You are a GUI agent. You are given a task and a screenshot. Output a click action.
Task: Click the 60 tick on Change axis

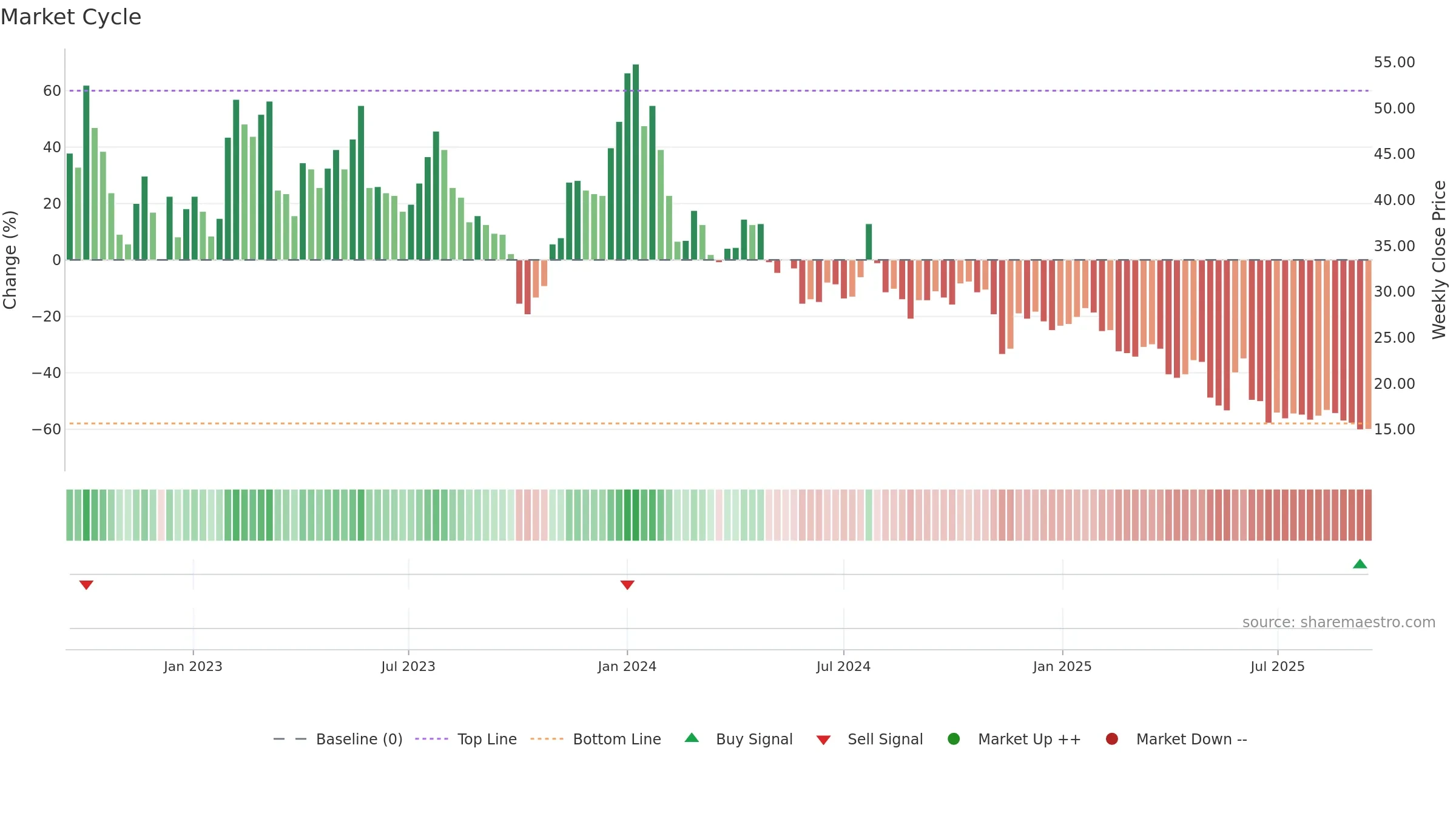pyautogui.click(x=52, y=91)
